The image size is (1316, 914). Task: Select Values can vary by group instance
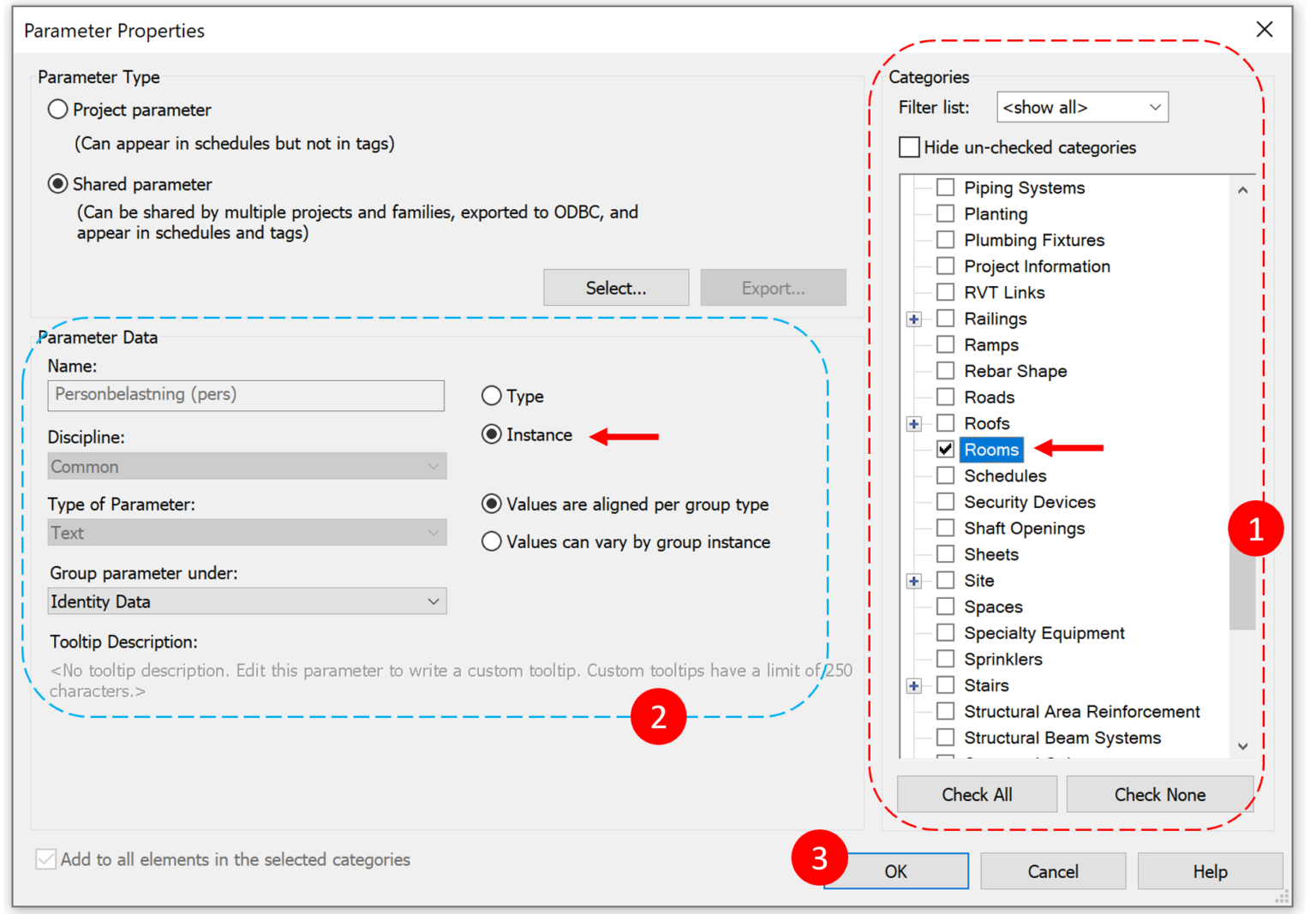point(491,541)
